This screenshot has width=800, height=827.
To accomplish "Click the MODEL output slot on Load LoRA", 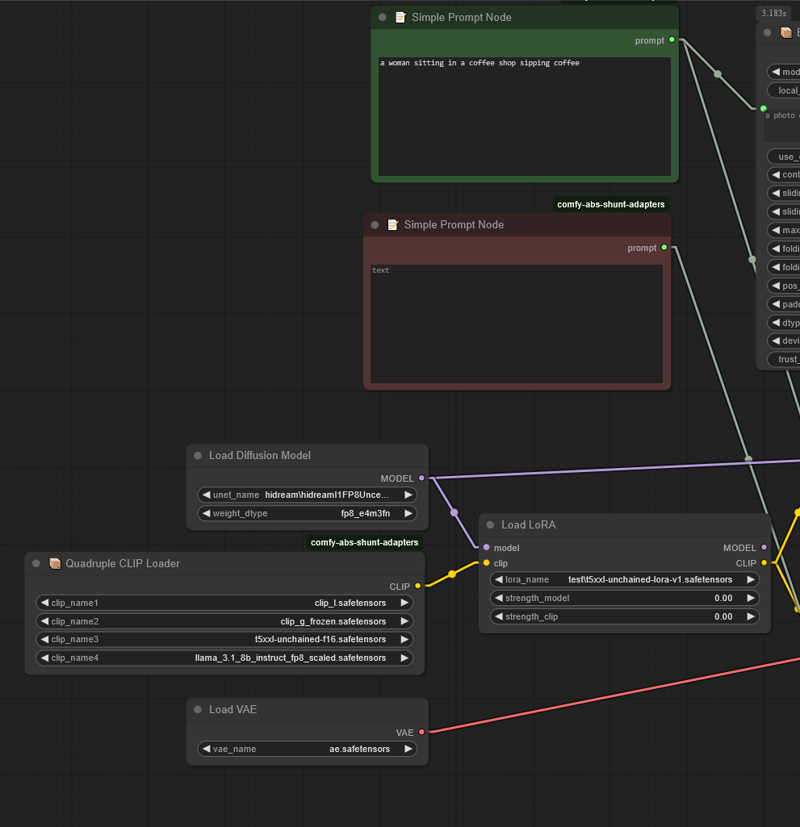I will click(x=764, y=547).
